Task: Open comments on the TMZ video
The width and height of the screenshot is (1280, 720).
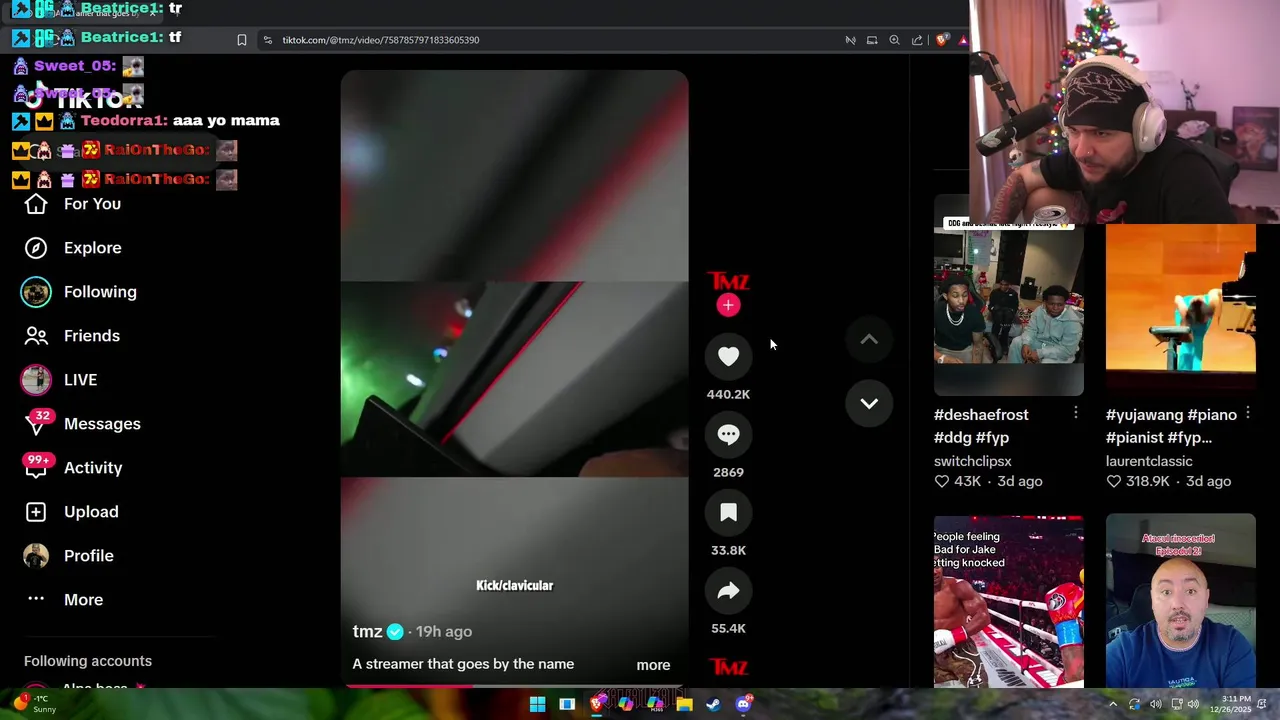Action: (x=728, y=434)
